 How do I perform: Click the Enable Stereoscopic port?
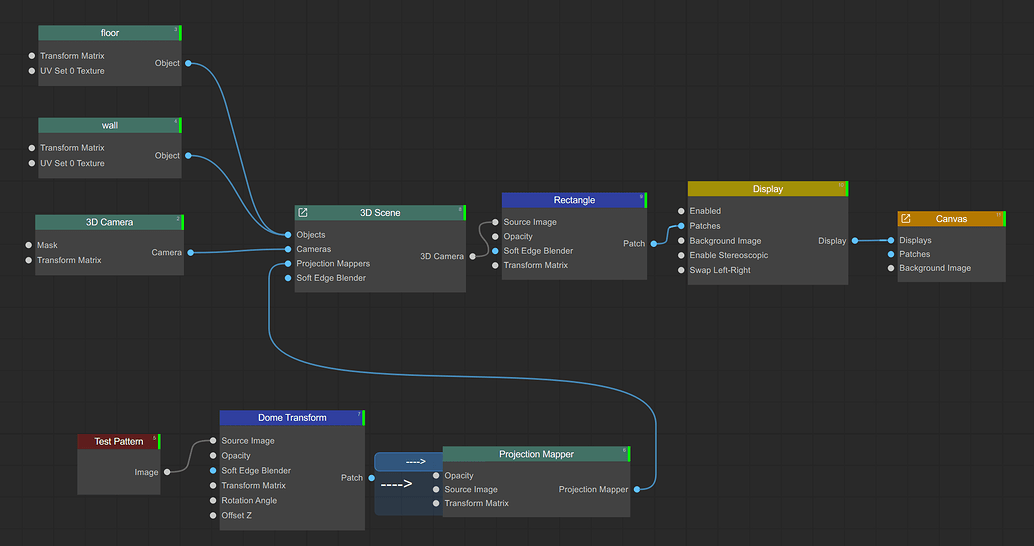(681, 255)
